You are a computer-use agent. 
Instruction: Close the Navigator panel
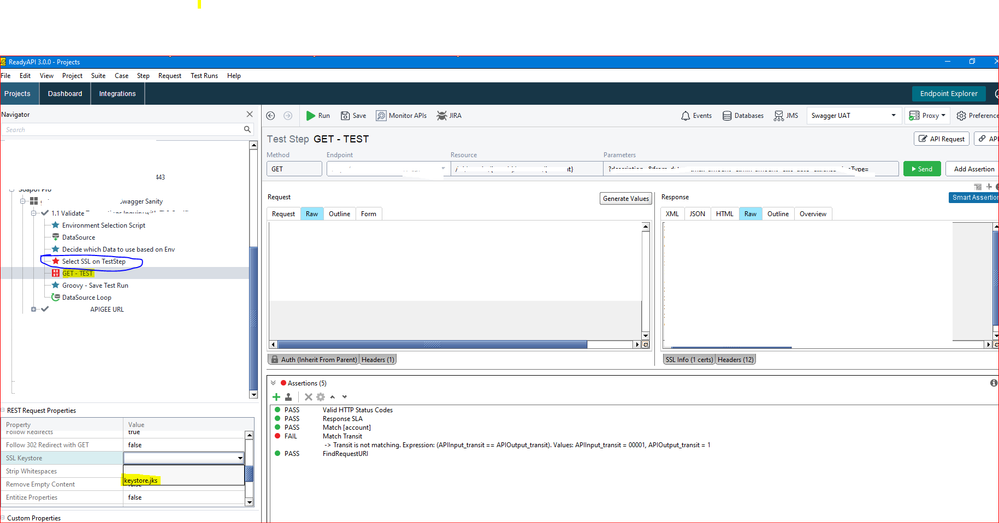pos(250,114)
